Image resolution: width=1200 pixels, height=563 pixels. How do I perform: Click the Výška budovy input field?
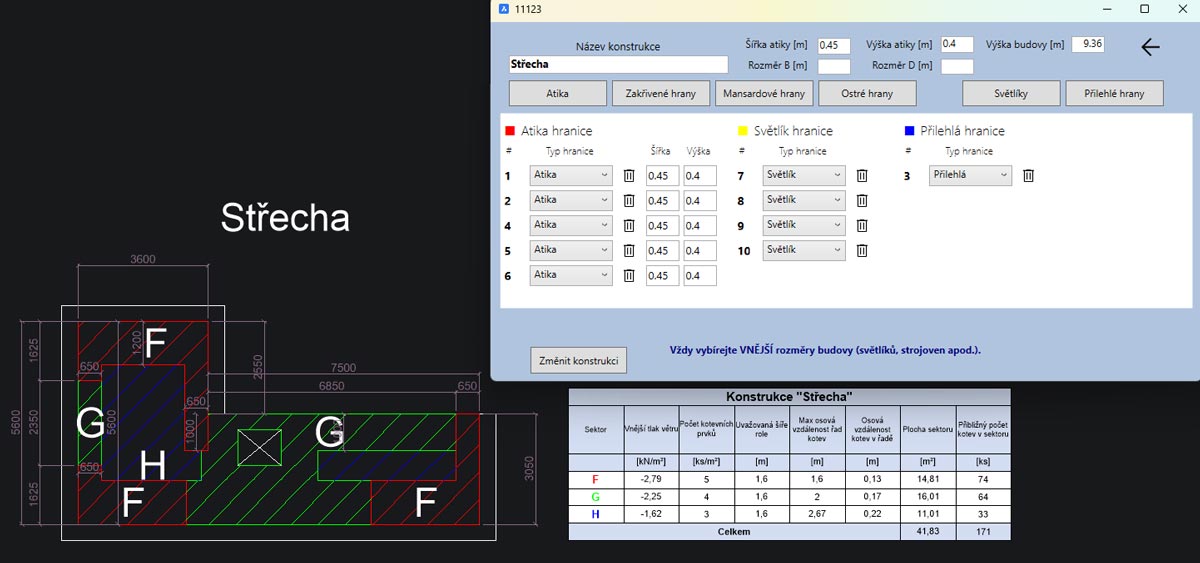[x=1087, y=44]
